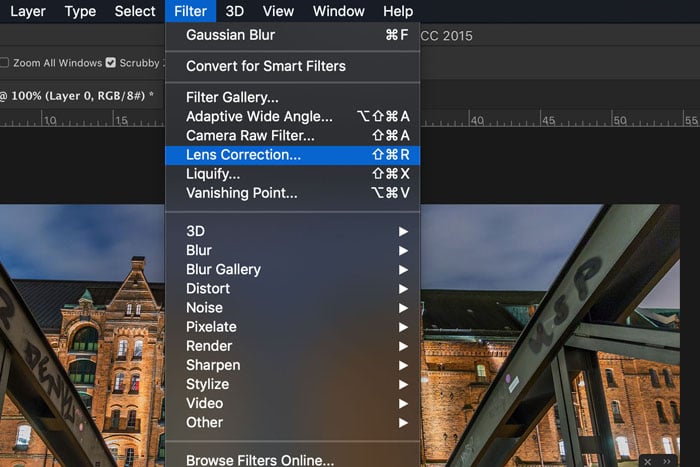
Task: Choose Adaptive Wide Angle filter
Action: tap(292, 116)
